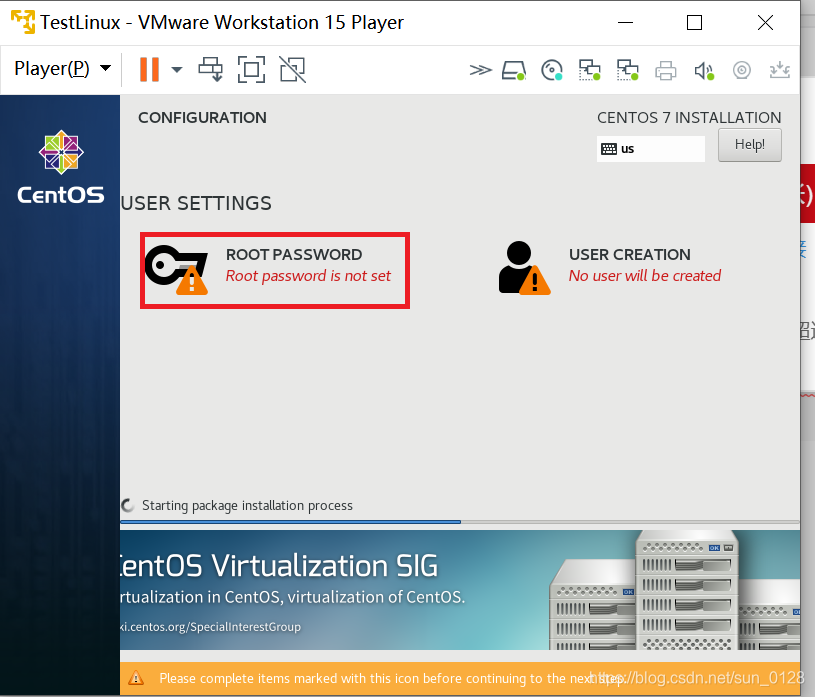Click the second network adapter icon
Viewport: 815px width, 697px height.
click(x=628, y=70)
